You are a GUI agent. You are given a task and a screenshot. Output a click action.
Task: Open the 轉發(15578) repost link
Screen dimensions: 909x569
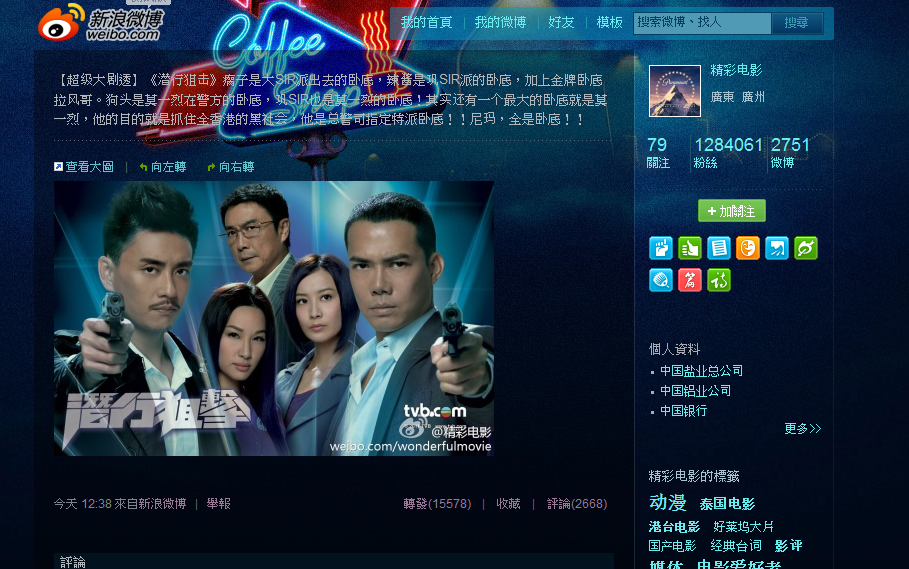437,504
